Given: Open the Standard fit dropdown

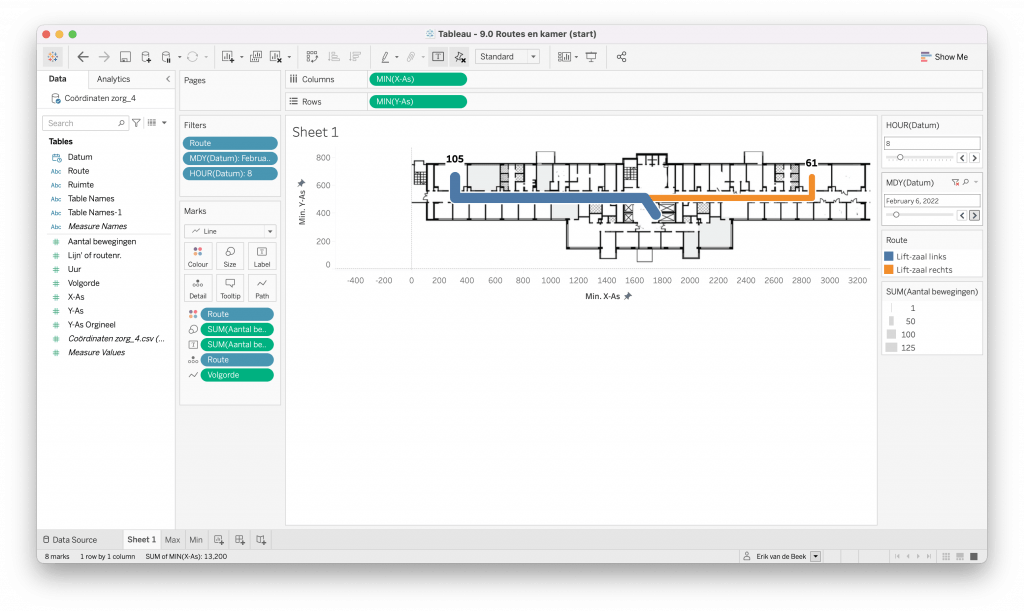Looking at the screenshot, I should pos(508,57).
